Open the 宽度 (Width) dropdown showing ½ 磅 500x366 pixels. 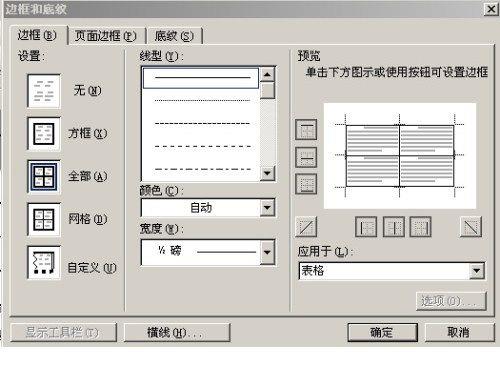(208, 252)
